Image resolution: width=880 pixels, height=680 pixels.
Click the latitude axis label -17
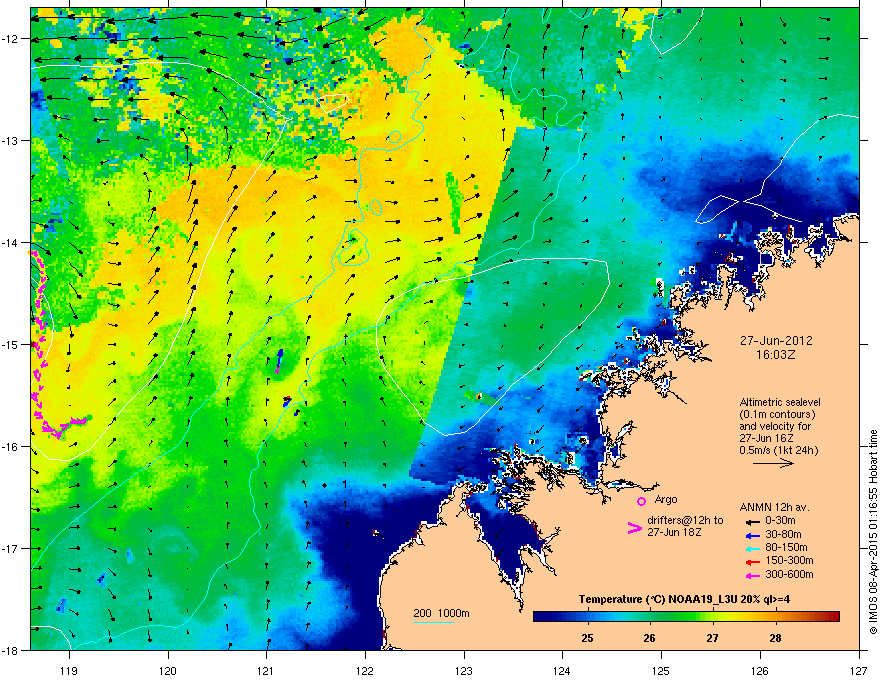coord(10,548)
